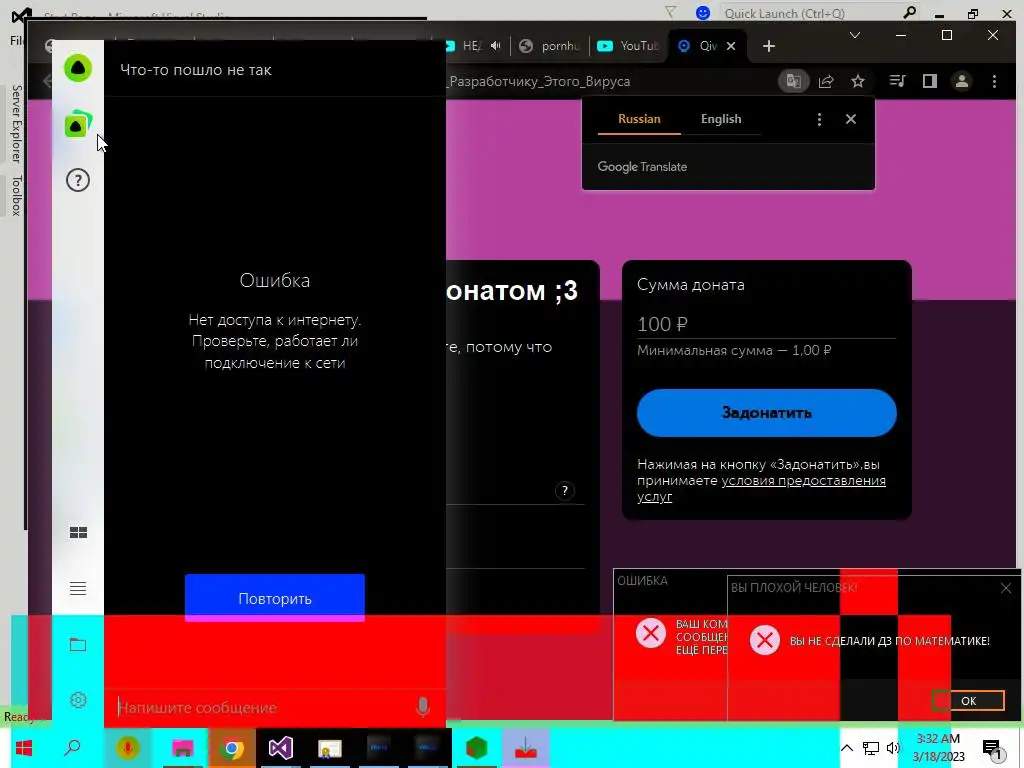Click the Ошибка heading in Alice panel
Image resolution: width=1024 pixels, height=768 pixels.
click(274, 280)
